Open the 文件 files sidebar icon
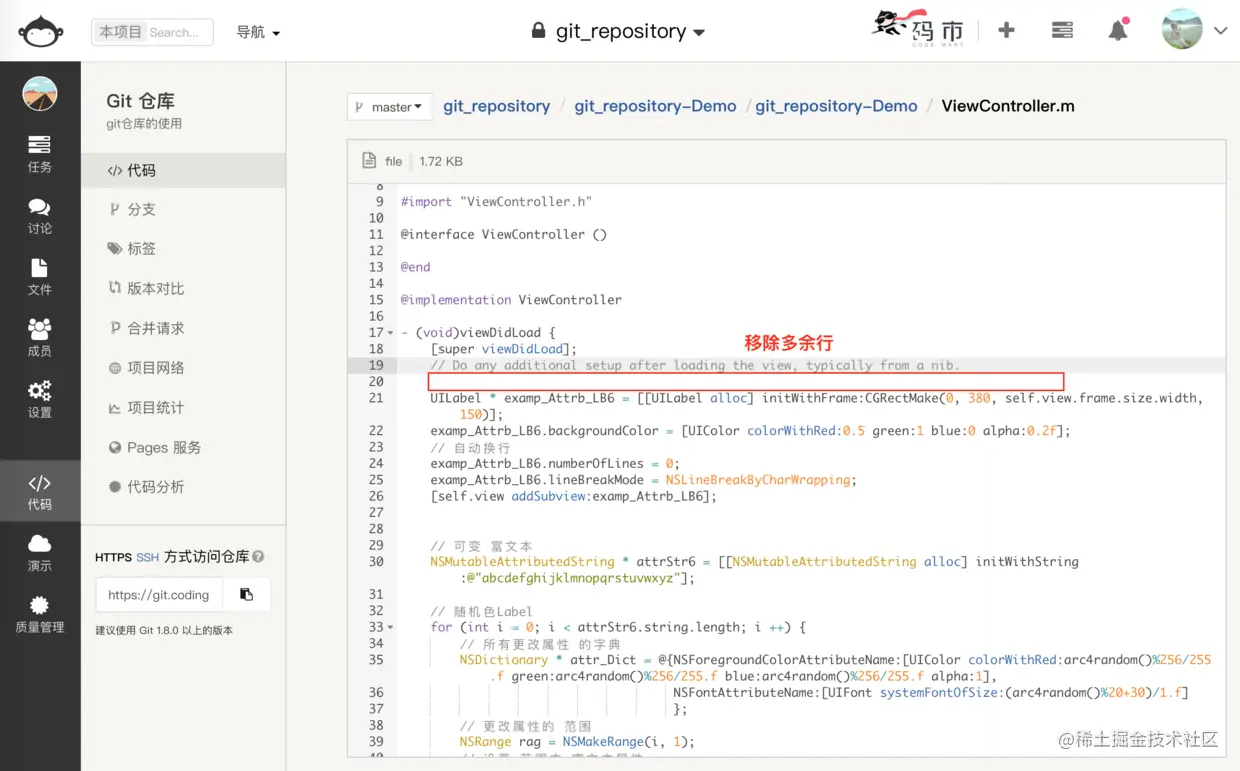The image size is (1240, 771). coord(39,277)
